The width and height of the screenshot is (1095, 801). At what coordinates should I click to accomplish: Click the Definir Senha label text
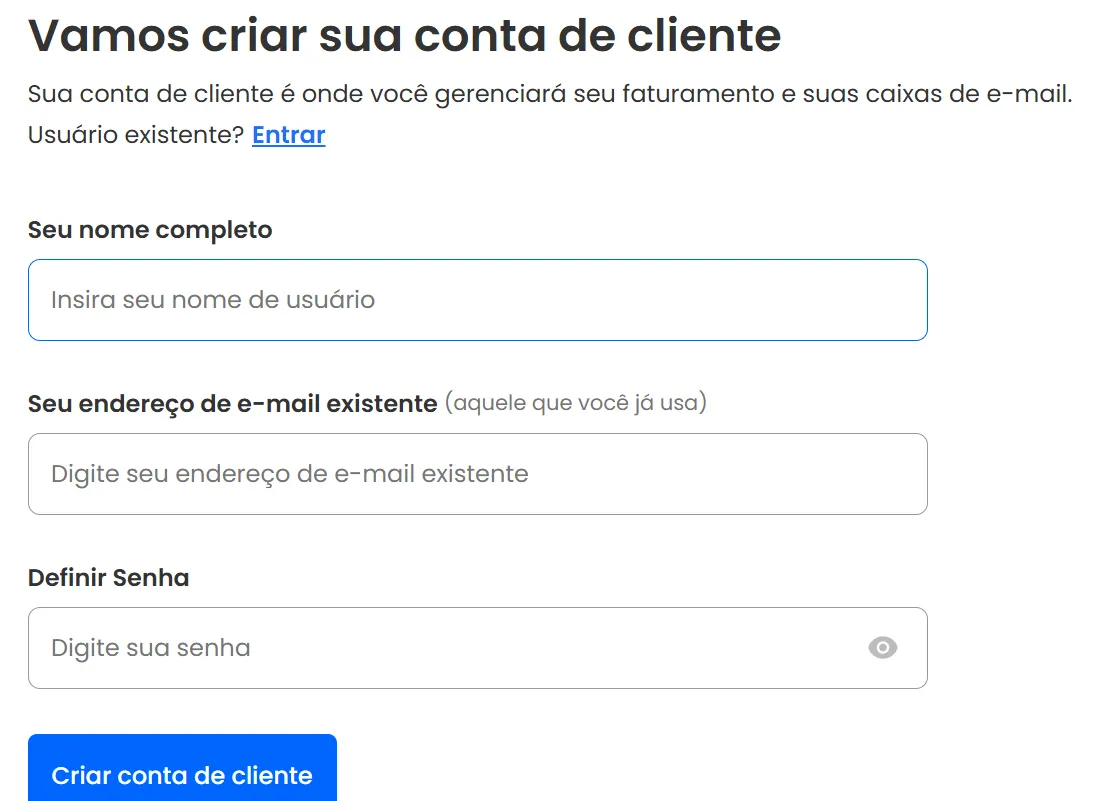pyautogui.click(x=108, y=577)
